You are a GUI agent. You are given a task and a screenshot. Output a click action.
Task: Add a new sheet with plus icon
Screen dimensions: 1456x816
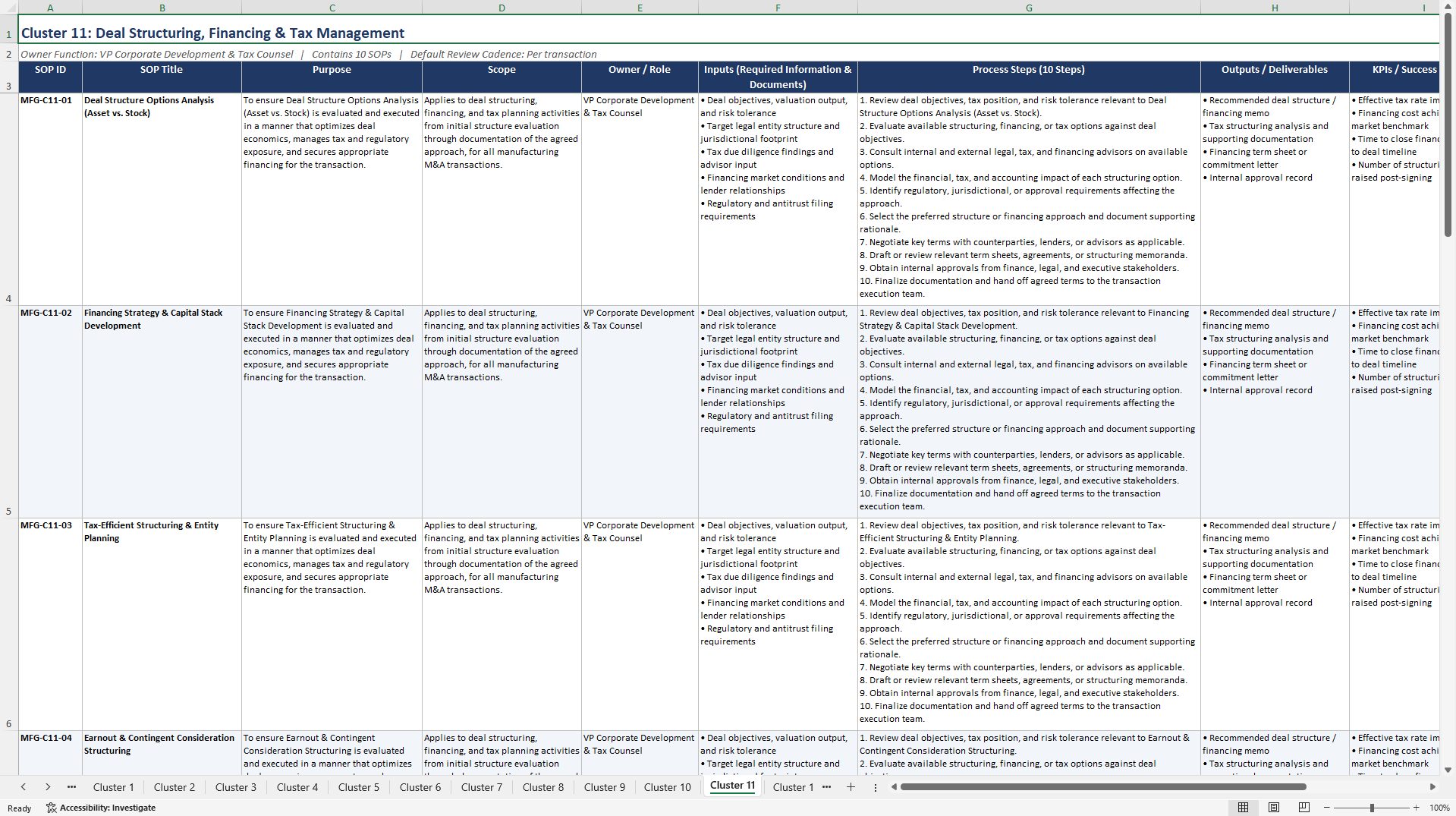coord(851,787)
